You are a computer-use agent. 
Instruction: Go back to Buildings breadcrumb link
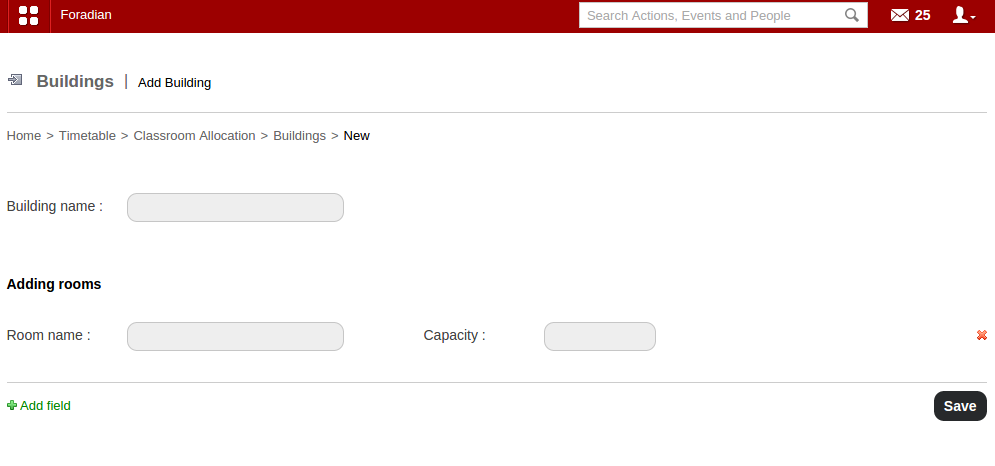tap(299, 136)
